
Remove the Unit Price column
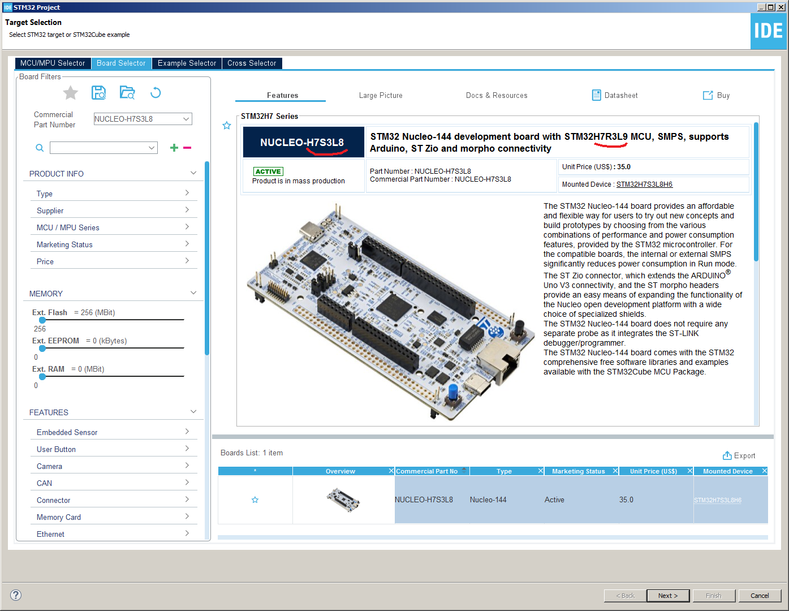(x=689, y=471)
